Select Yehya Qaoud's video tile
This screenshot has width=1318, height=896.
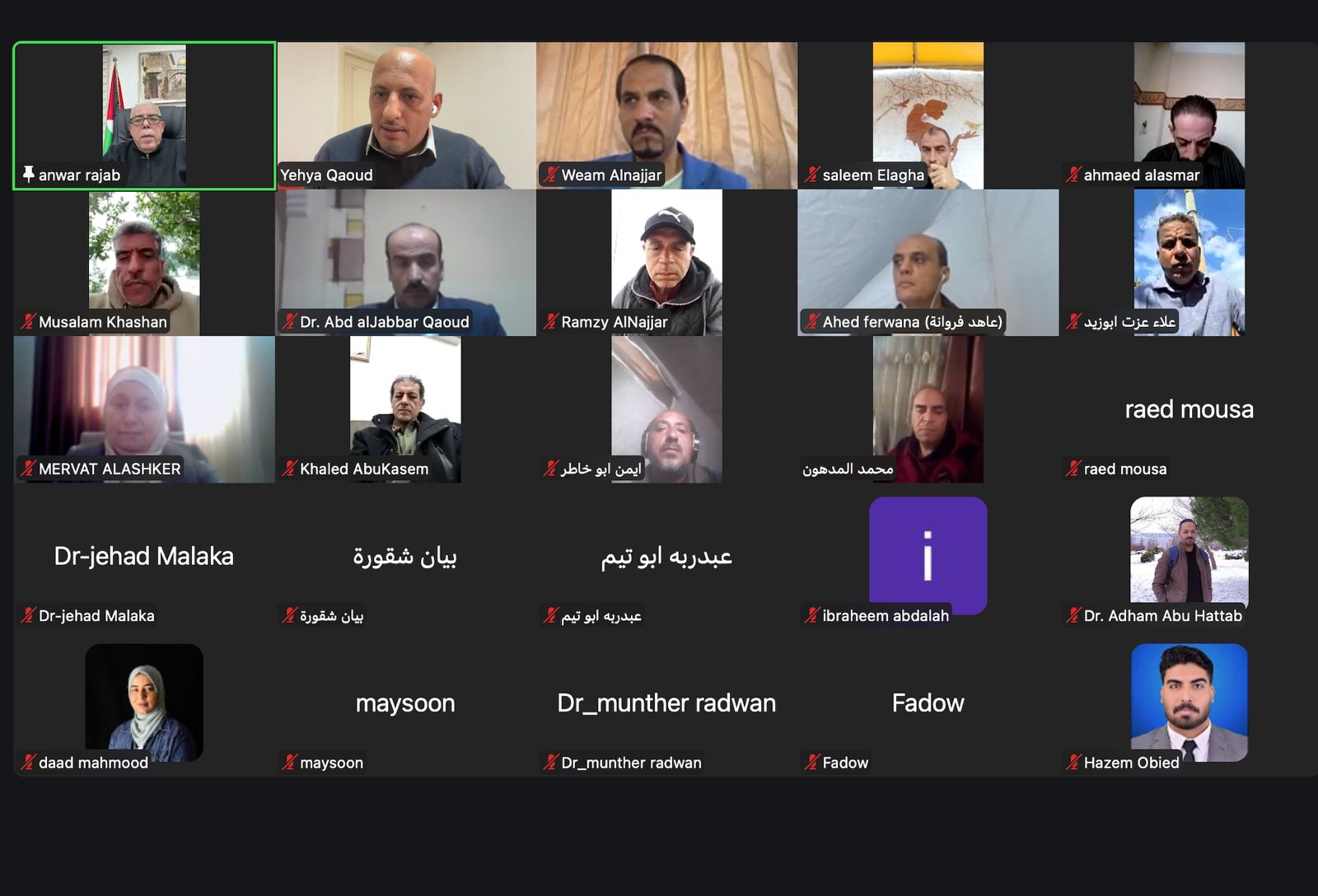click(406, 115)
